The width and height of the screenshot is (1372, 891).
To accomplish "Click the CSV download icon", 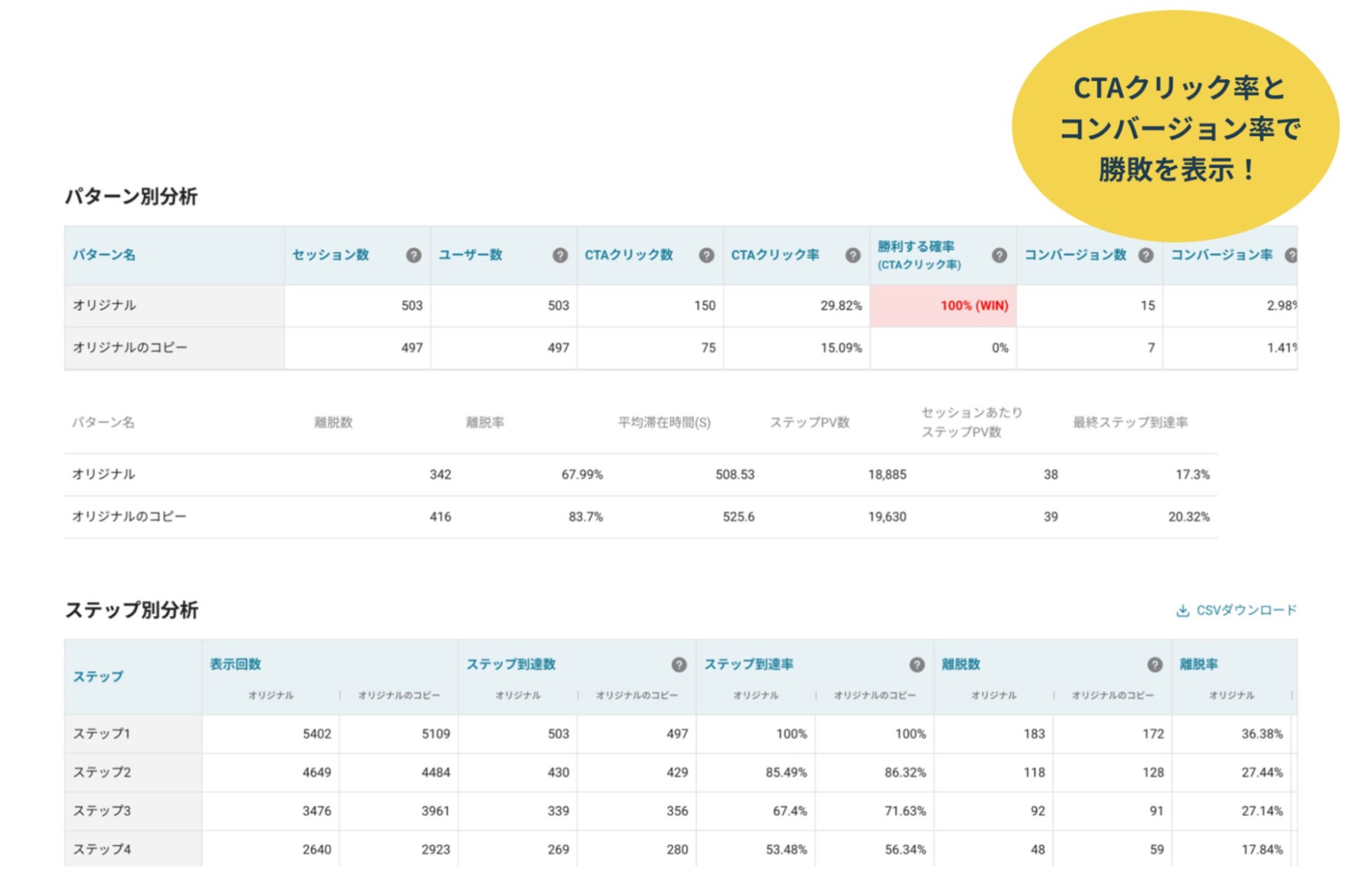I will [x=1183, y=610].
